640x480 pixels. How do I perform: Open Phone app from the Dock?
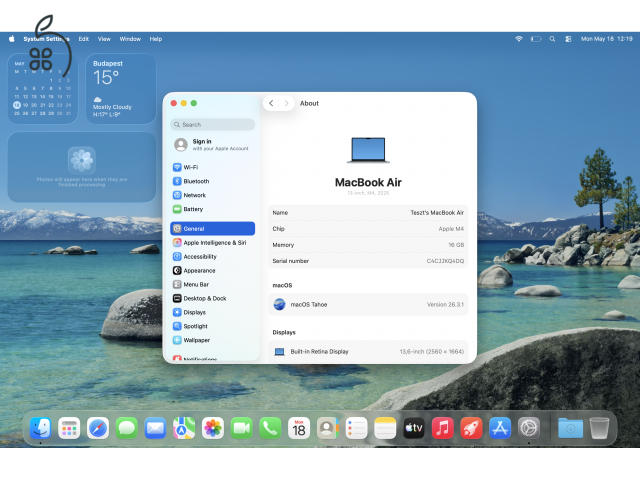coord(270,428)
